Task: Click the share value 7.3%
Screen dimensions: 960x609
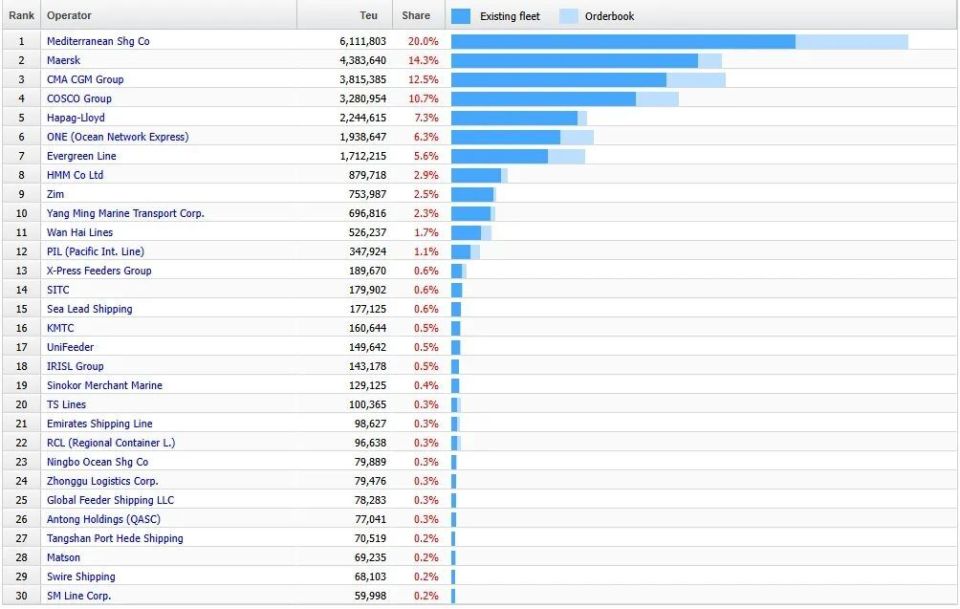Action: point(426,118)
